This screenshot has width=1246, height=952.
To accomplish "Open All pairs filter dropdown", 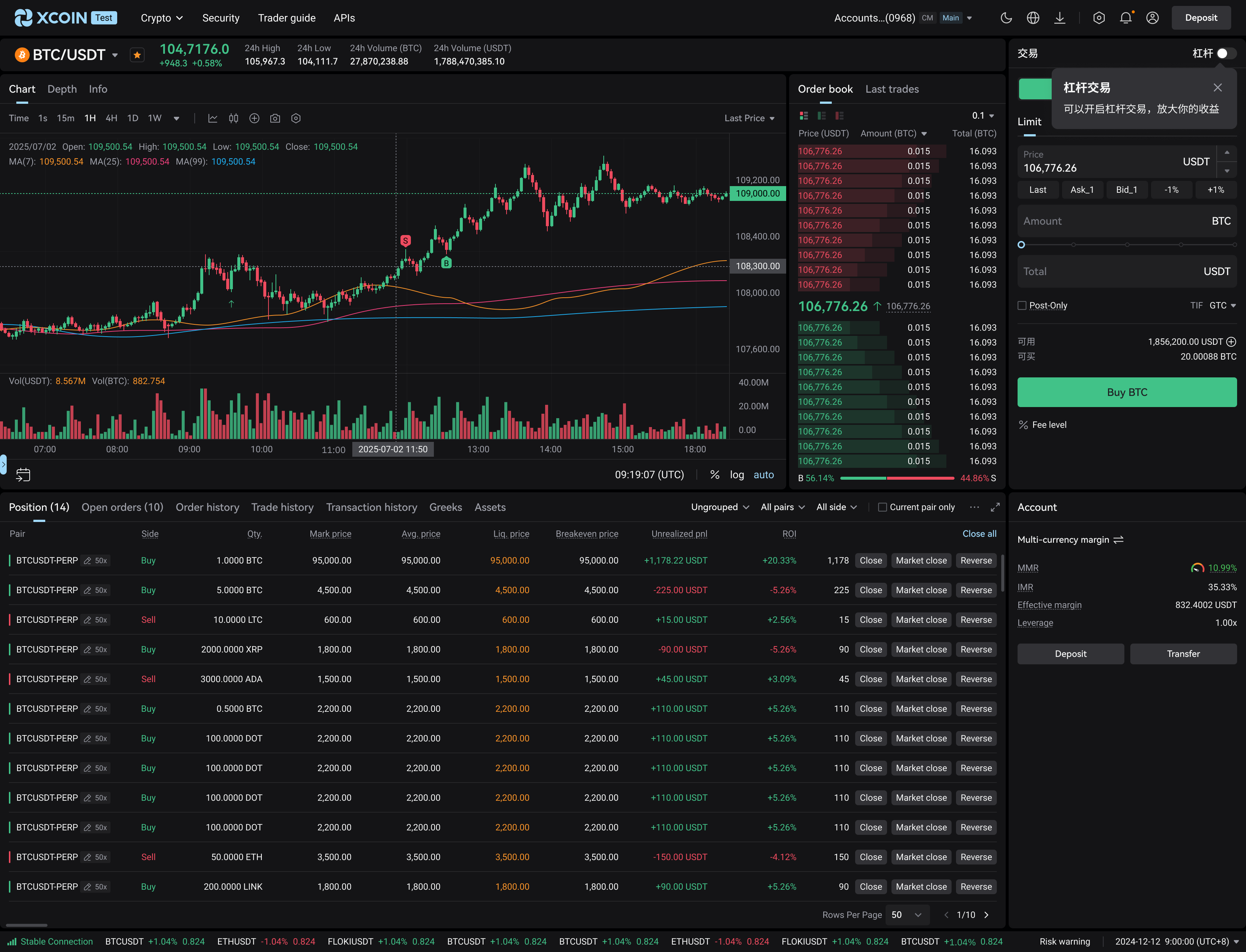I will (782, 507).
